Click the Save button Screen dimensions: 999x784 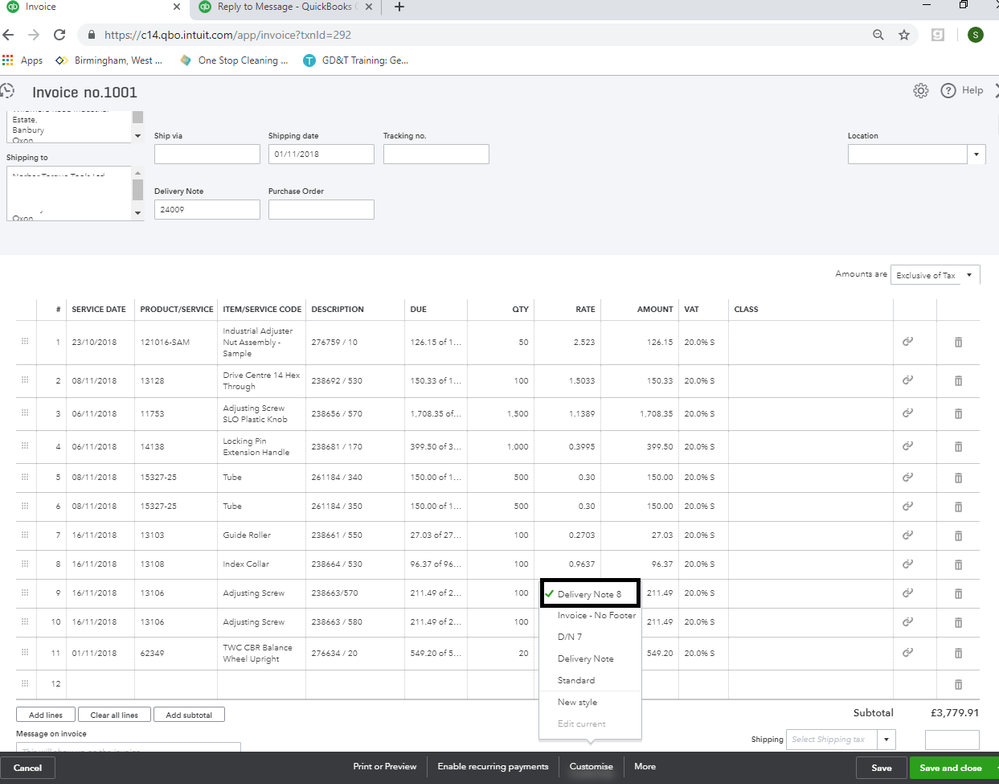point(881,767)
